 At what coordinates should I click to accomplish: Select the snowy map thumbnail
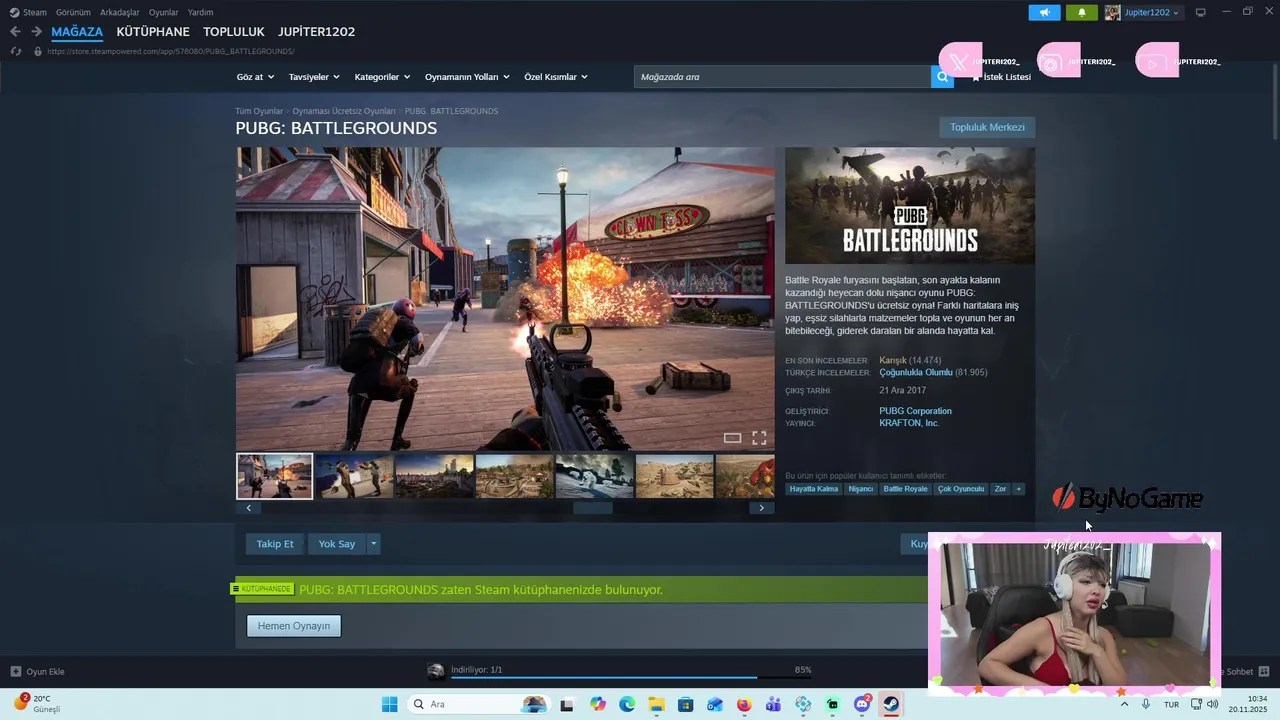point(595,476)
